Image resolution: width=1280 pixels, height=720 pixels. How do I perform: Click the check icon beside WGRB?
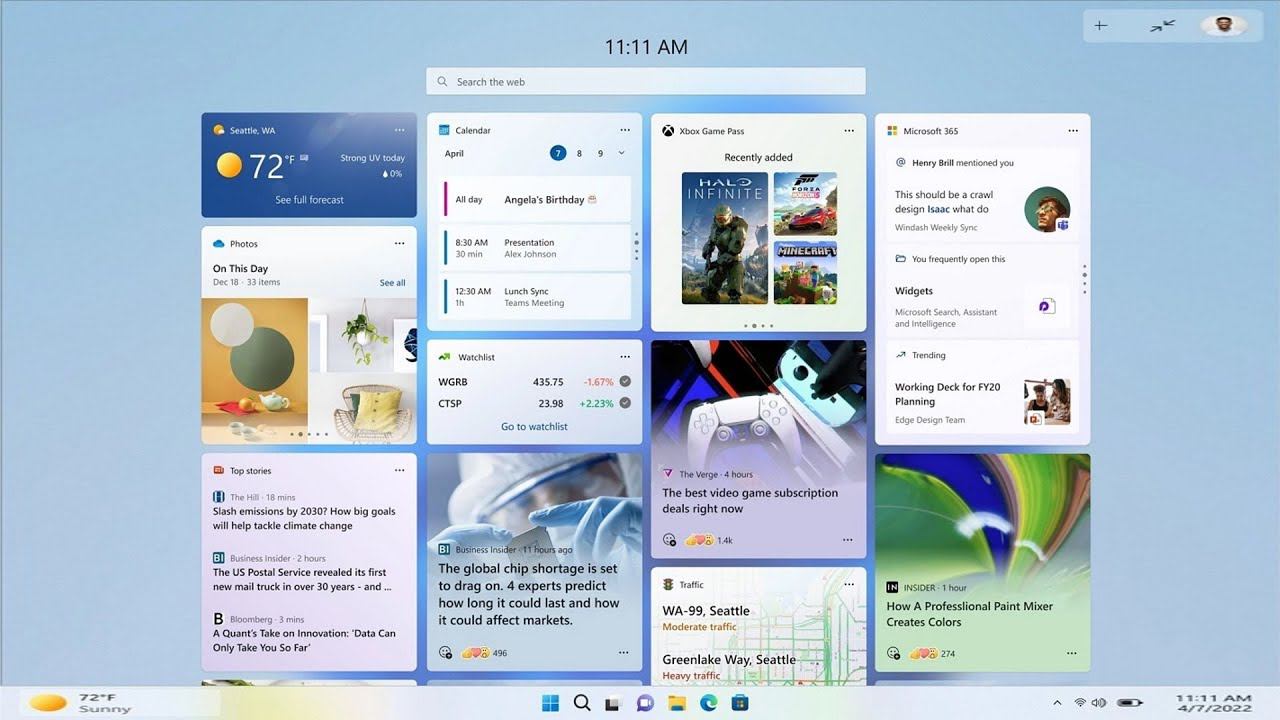[625, 381]
